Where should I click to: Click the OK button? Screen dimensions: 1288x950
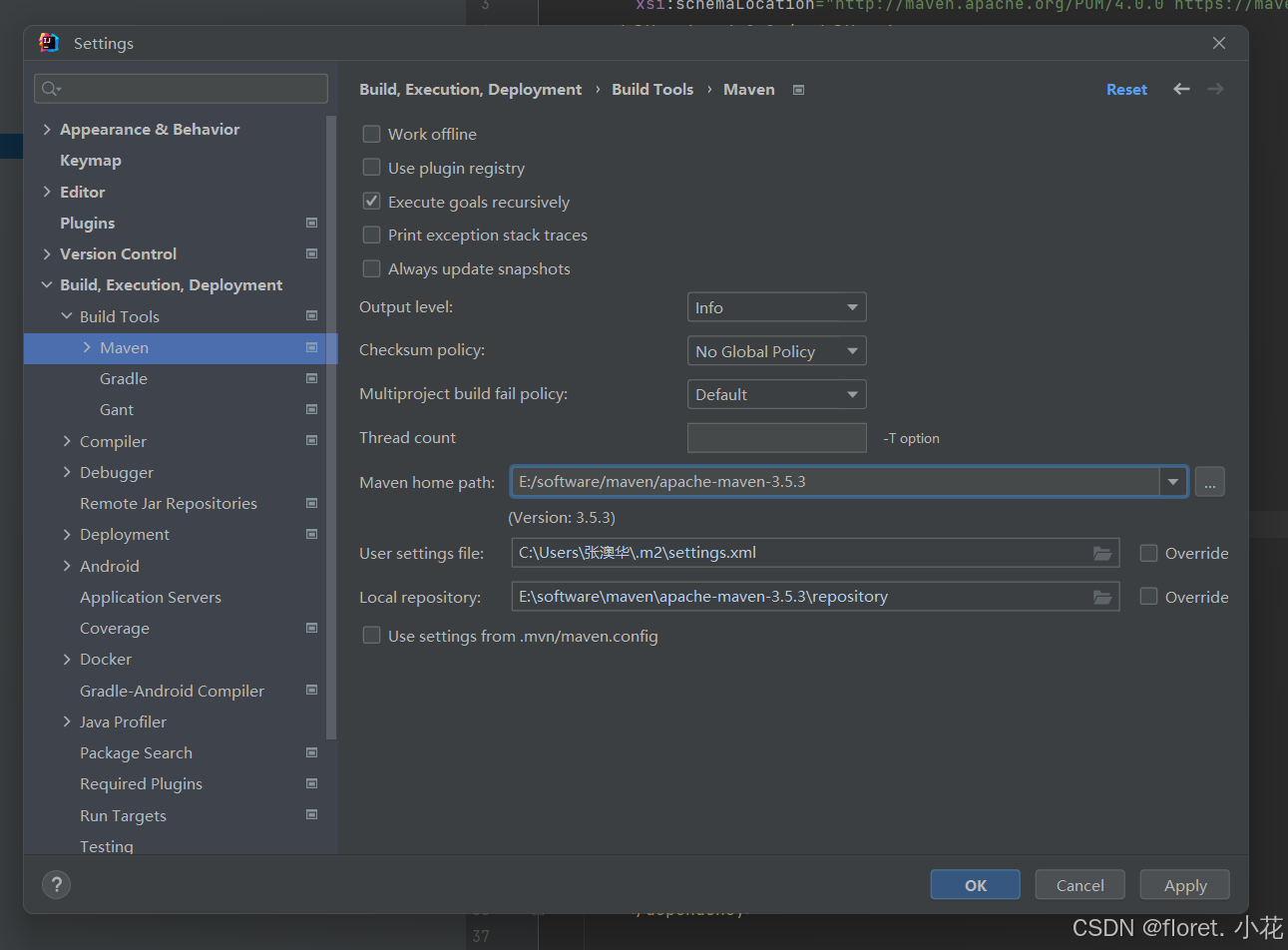pos(976,885)
